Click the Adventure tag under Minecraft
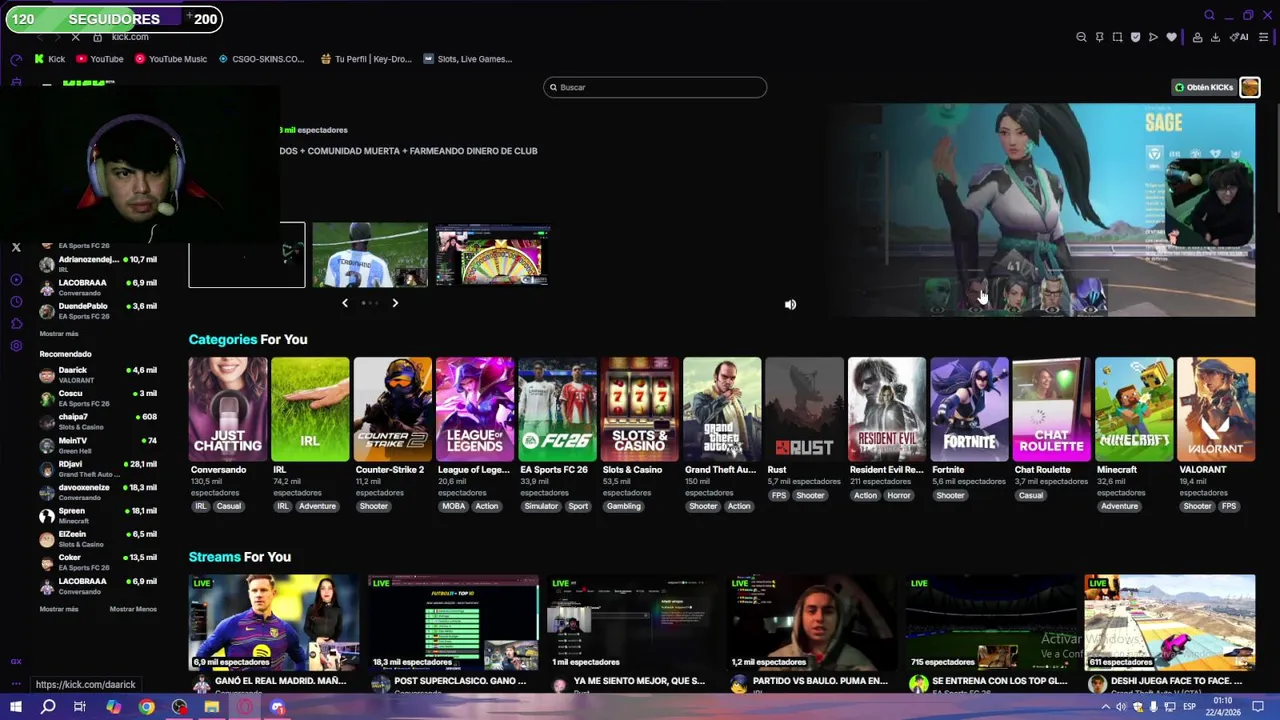Viewport: 1280px width, 720px height. (x=1119, y=506)
